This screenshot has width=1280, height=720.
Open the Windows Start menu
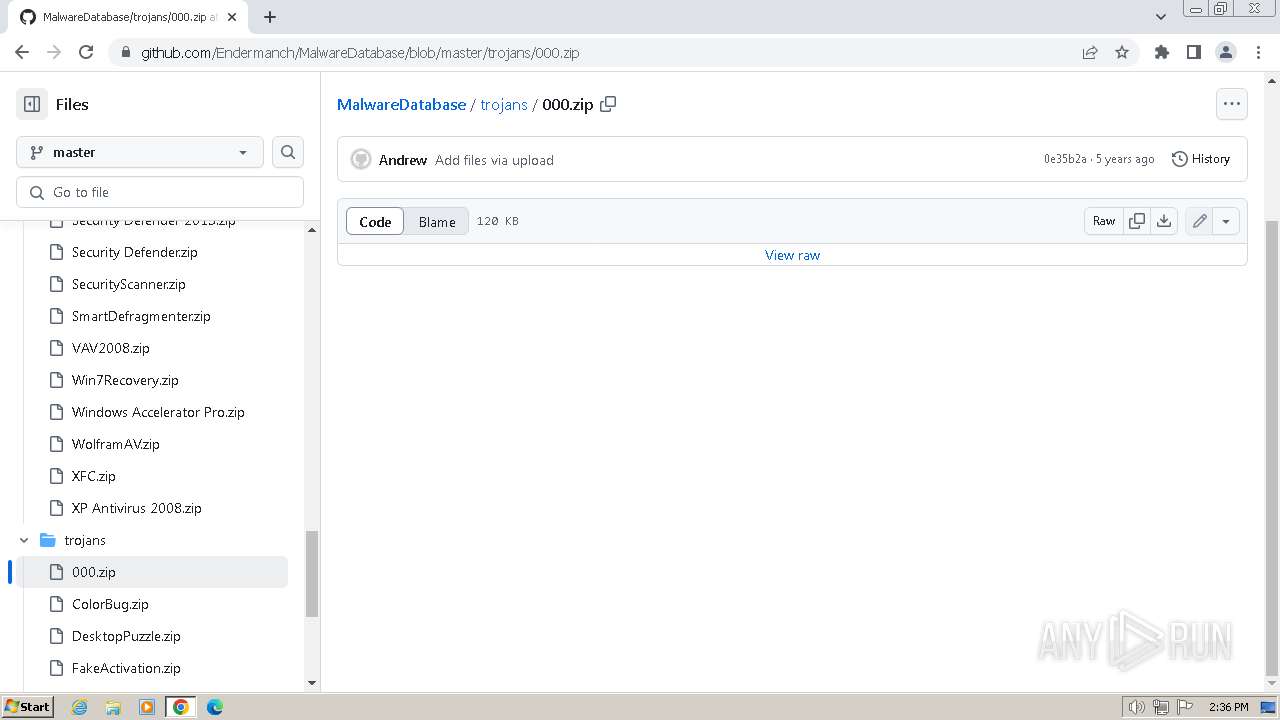point(28,707)
